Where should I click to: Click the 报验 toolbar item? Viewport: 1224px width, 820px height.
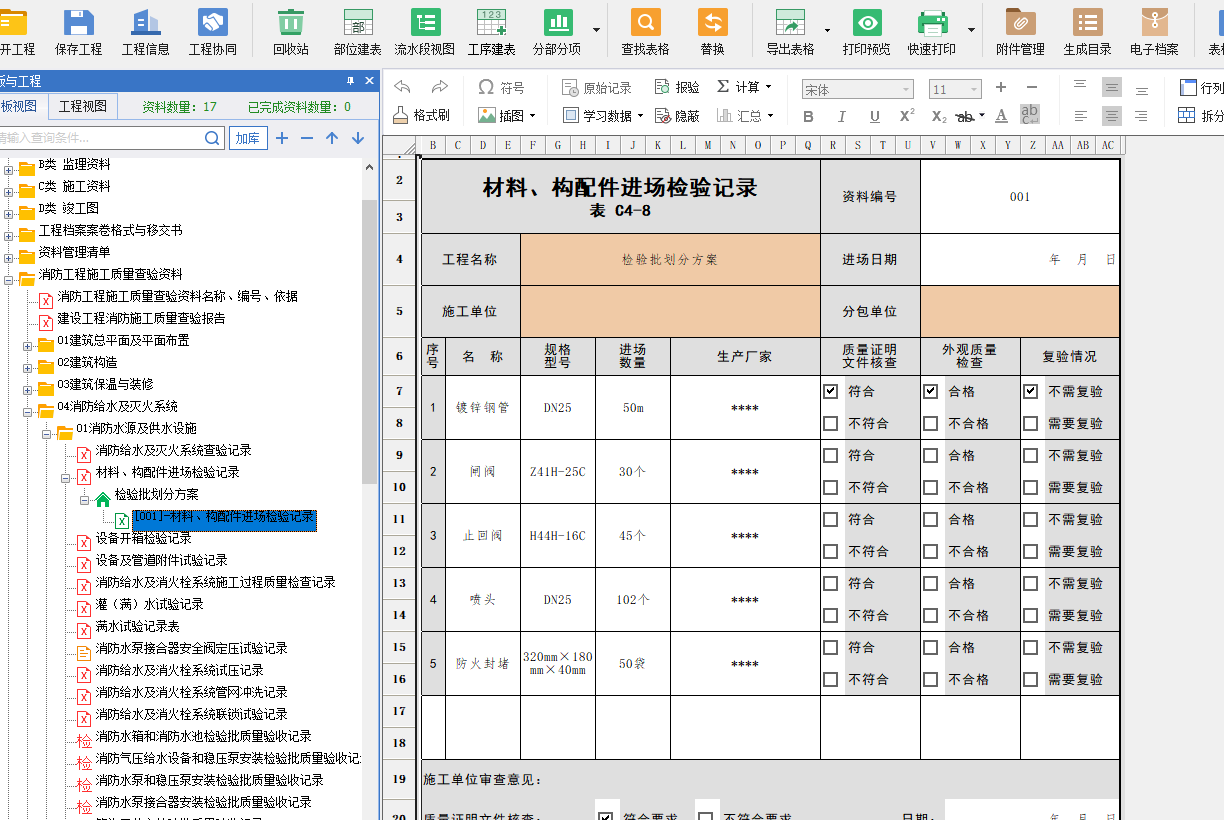tap(678, 87)
